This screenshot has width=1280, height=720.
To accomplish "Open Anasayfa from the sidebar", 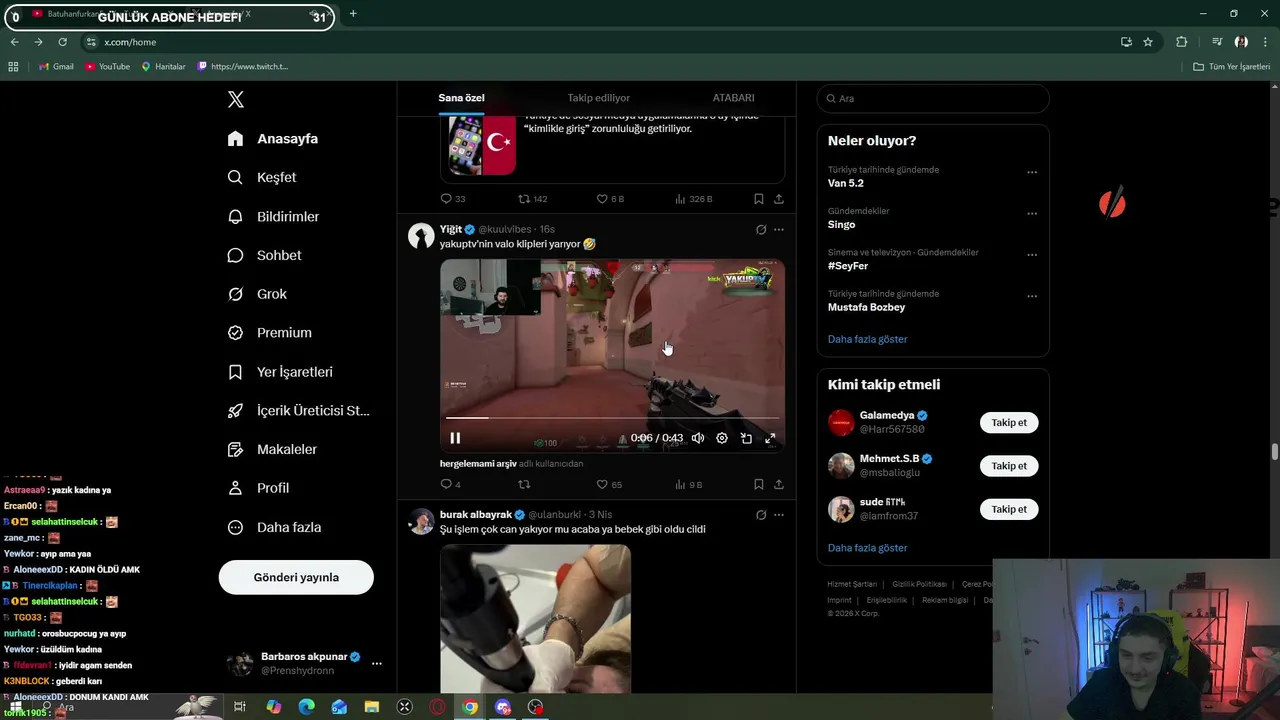I will coord(272,139).
